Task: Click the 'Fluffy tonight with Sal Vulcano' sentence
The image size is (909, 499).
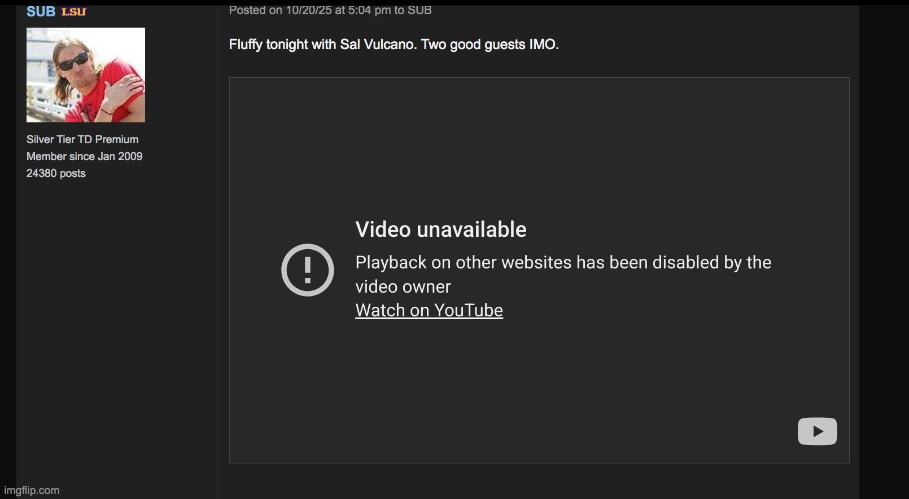Action: [323, 45]
